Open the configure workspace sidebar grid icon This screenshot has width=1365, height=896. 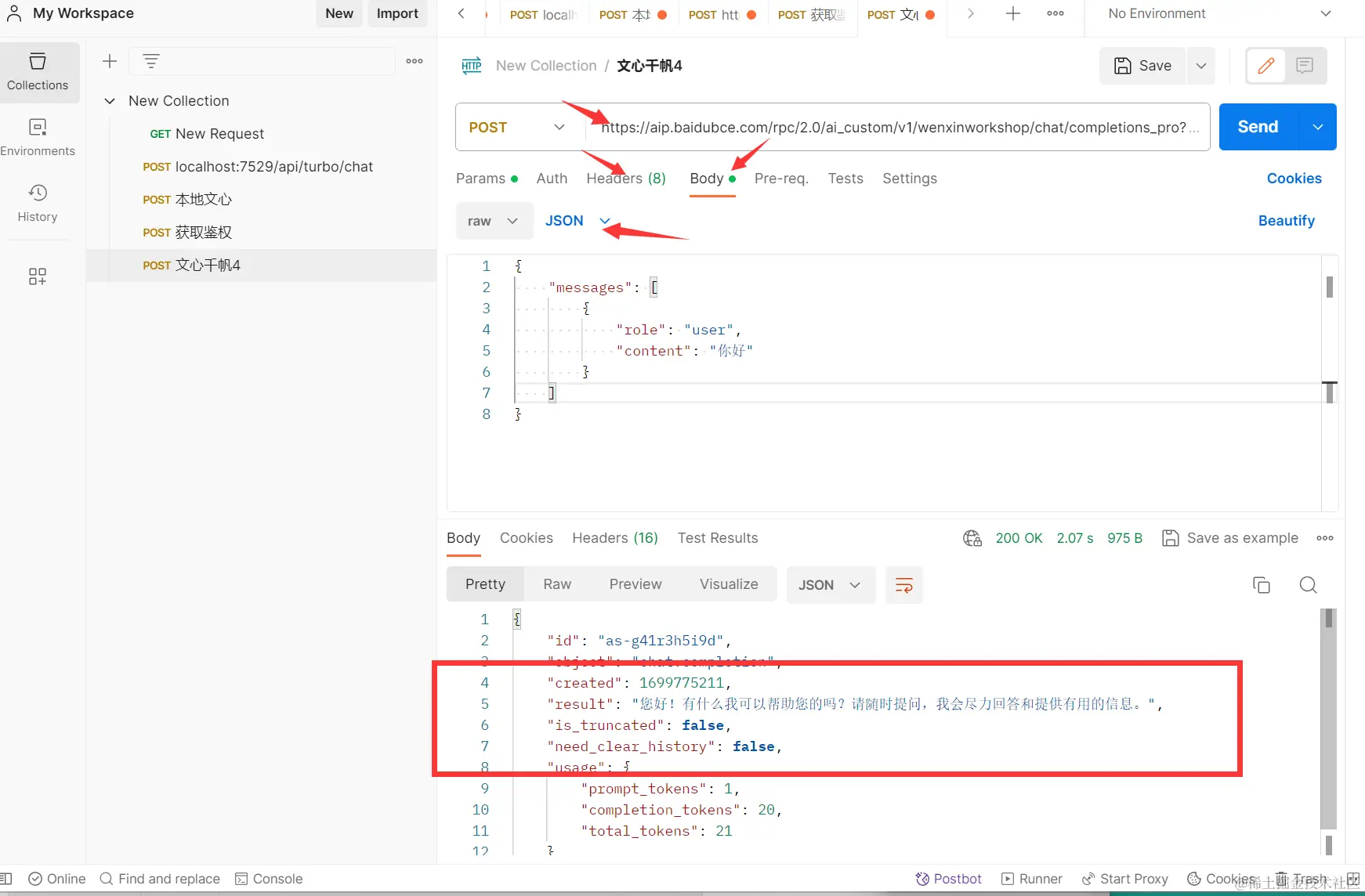pyautogui.click(x=38, y=276)
